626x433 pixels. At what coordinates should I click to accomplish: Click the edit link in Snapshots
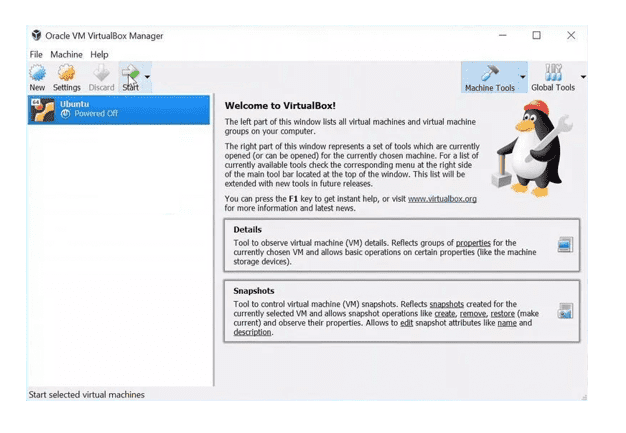406,323
